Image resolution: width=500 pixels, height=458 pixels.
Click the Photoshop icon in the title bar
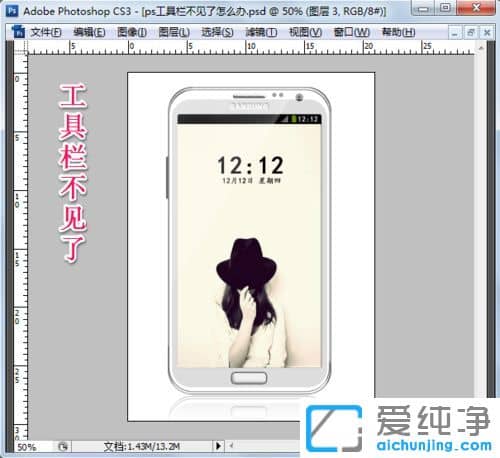(12, 11)
